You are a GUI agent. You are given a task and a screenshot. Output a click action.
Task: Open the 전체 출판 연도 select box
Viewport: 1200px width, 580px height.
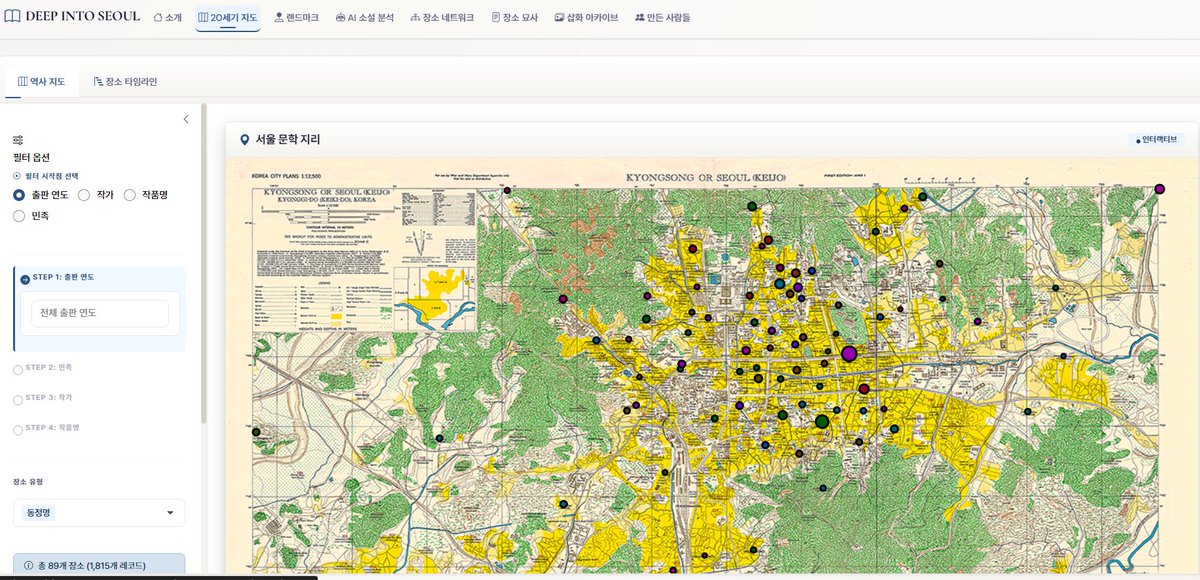100,313
